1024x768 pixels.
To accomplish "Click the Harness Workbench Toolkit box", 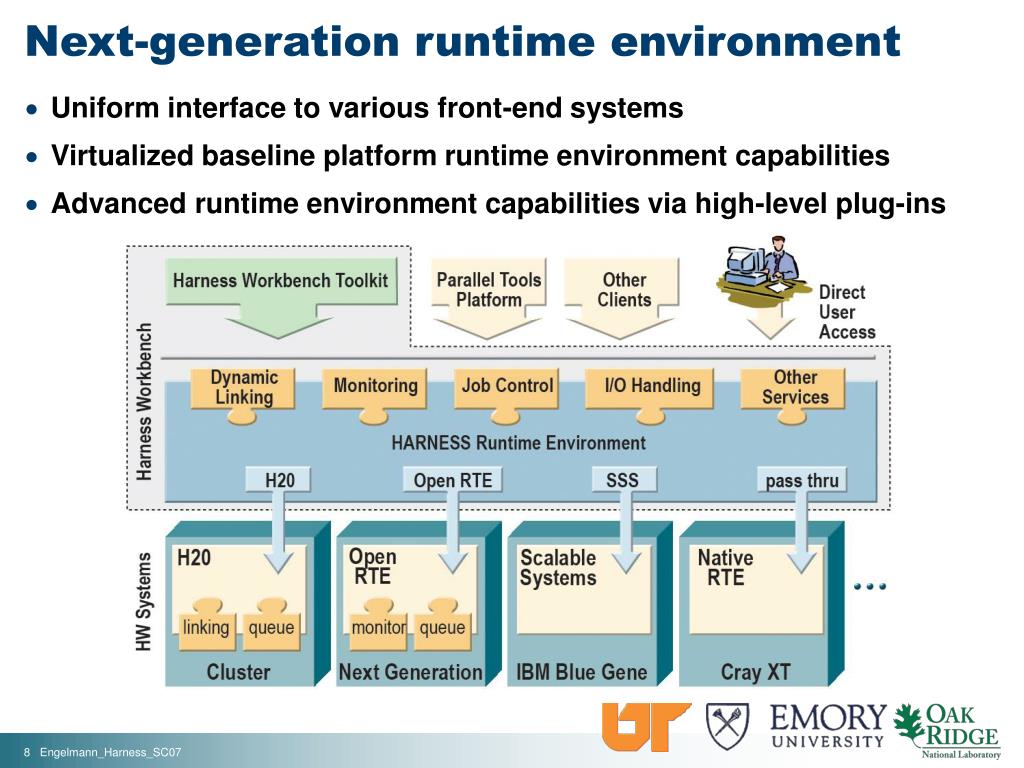I will (281, 282).
